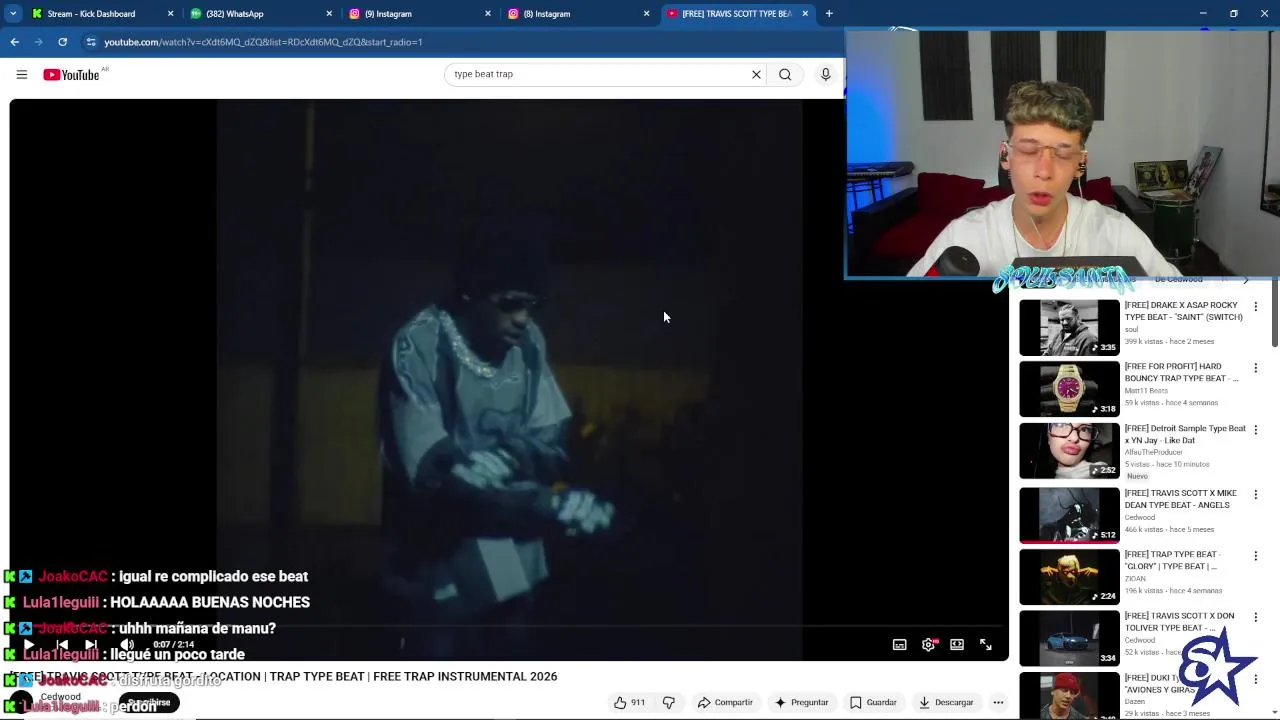Image resolution: width=1280 pixels, height=720 pixels.
Task: View site information icon in address bar
Action: (91, 42)
